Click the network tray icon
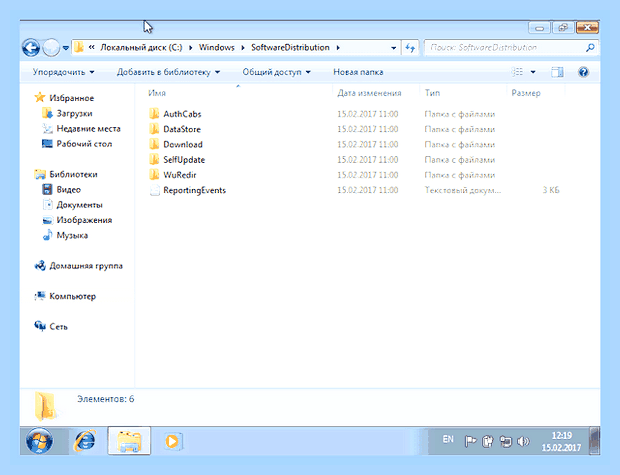Image resolution: width=620 pixels, height=475 pixels. (x=505, y=441)
